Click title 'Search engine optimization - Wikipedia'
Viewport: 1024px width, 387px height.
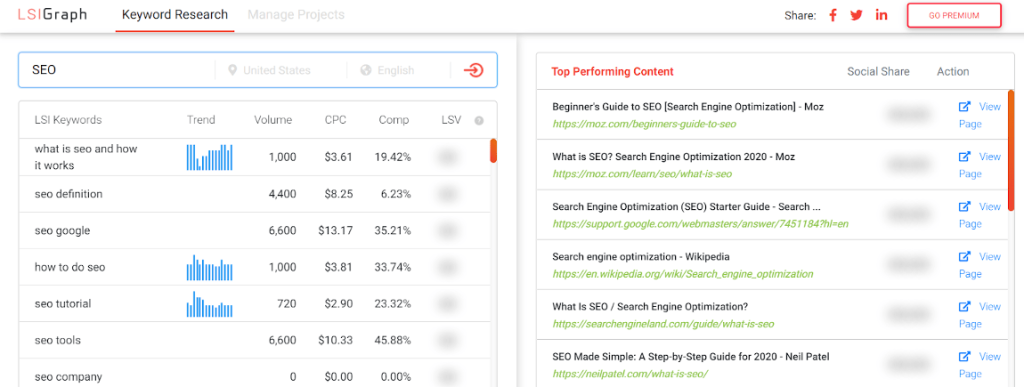point(641,256)
